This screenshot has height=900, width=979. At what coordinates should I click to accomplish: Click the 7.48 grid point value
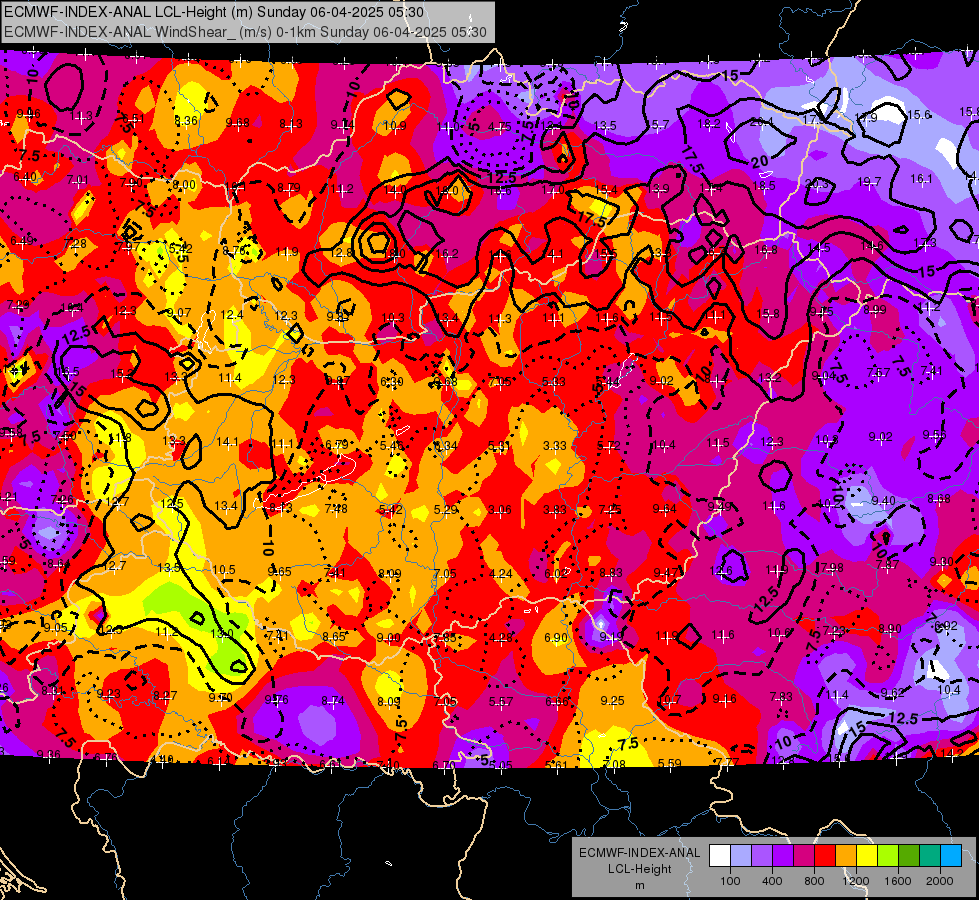pyautogui.click(x=336, y=508)
